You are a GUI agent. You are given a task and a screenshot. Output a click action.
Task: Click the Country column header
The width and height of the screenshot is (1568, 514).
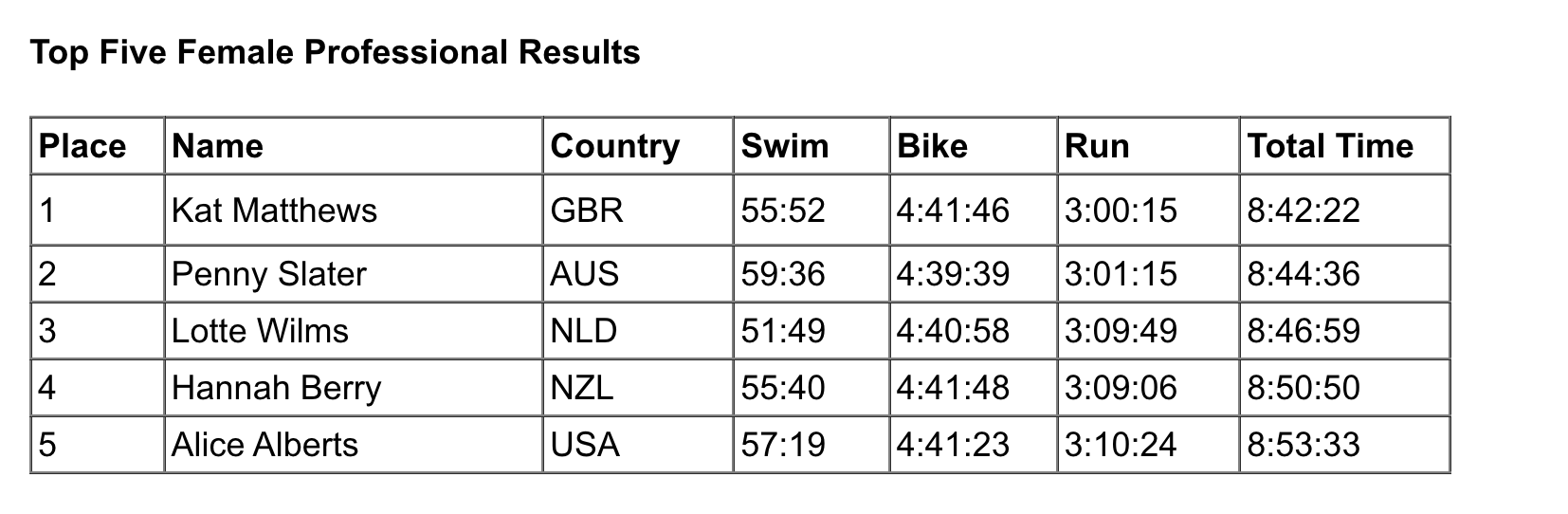coord(638,146)
